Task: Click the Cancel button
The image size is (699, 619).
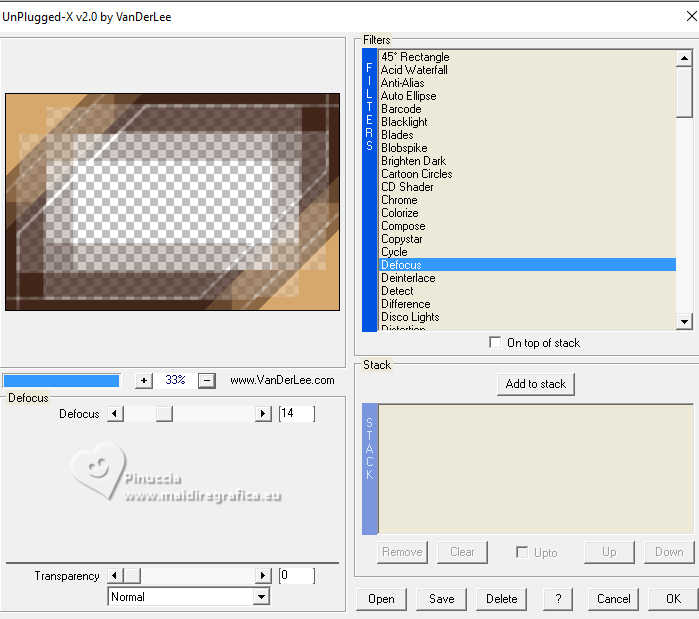Action: (613, 599)
